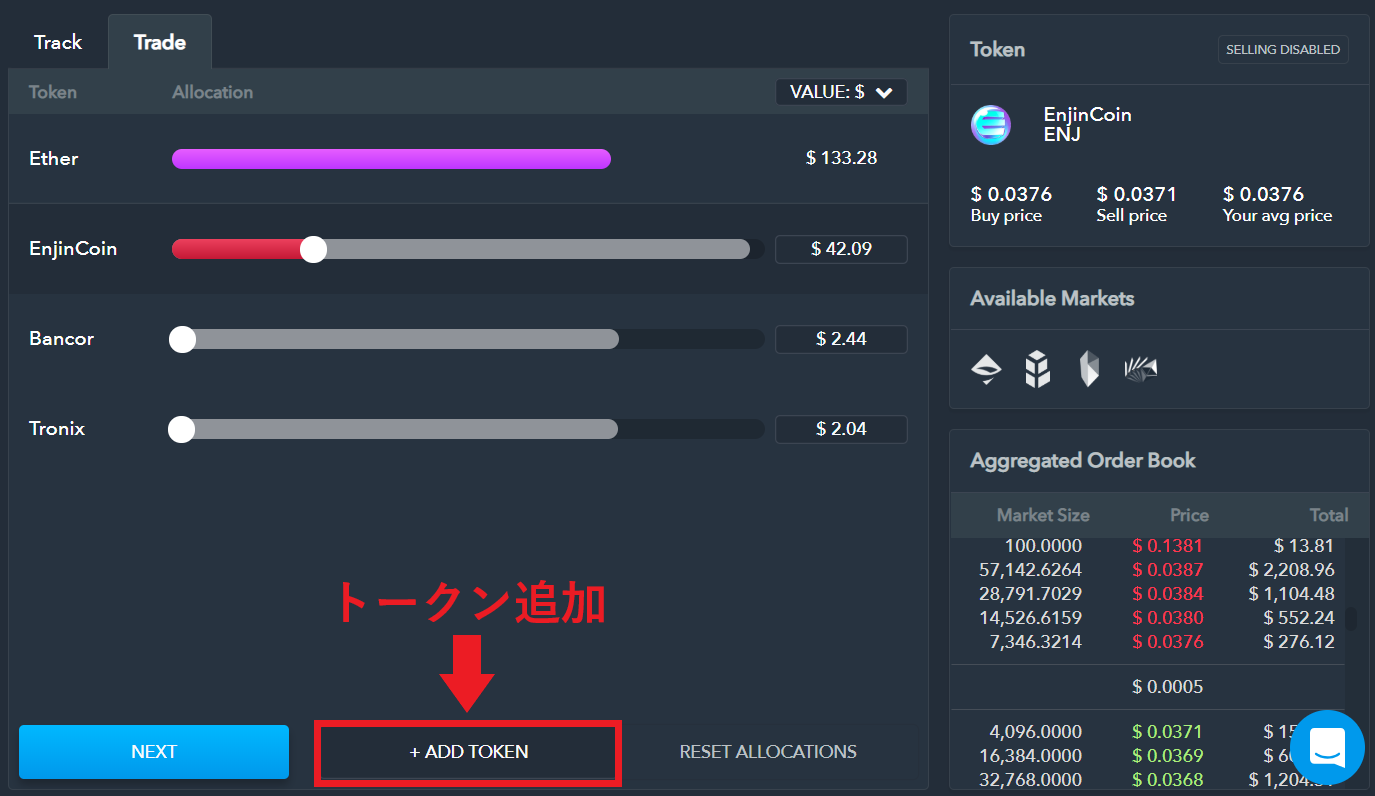Click the $ 0.1381 sell order price
This screenshot has height=796, width=1375.
[1168, 546]
